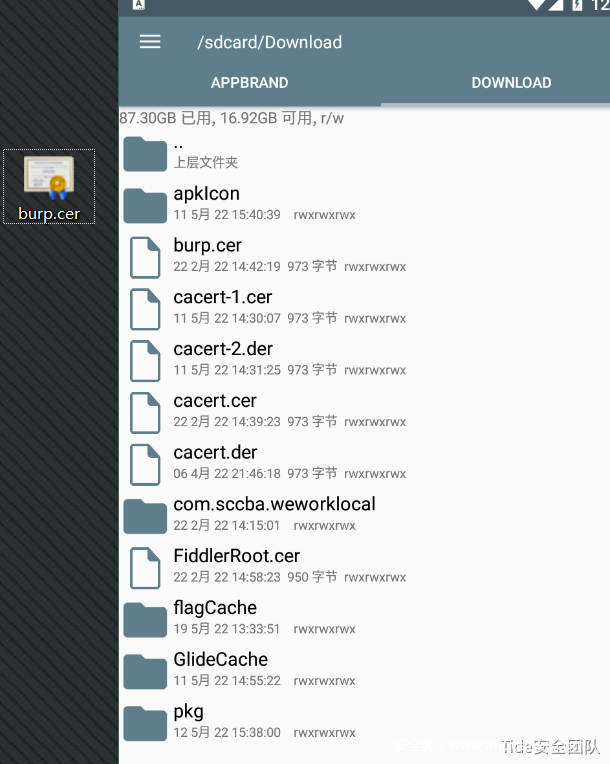Click the storage usage status line 87.30GB
This screenshot has height=764, width=610.
[x=232, y=118]
